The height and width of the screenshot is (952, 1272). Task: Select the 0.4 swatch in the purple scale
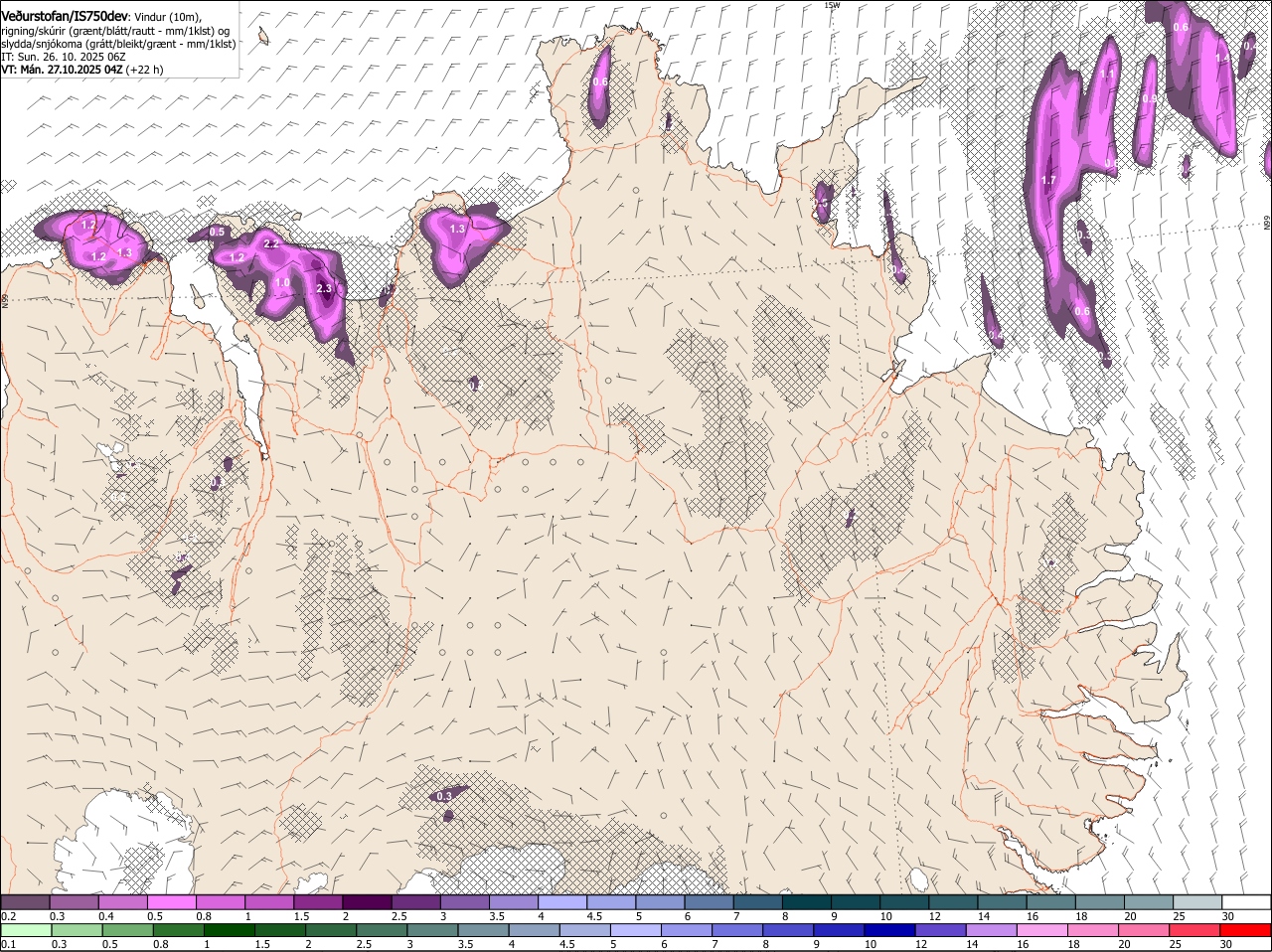click(123, 902)
